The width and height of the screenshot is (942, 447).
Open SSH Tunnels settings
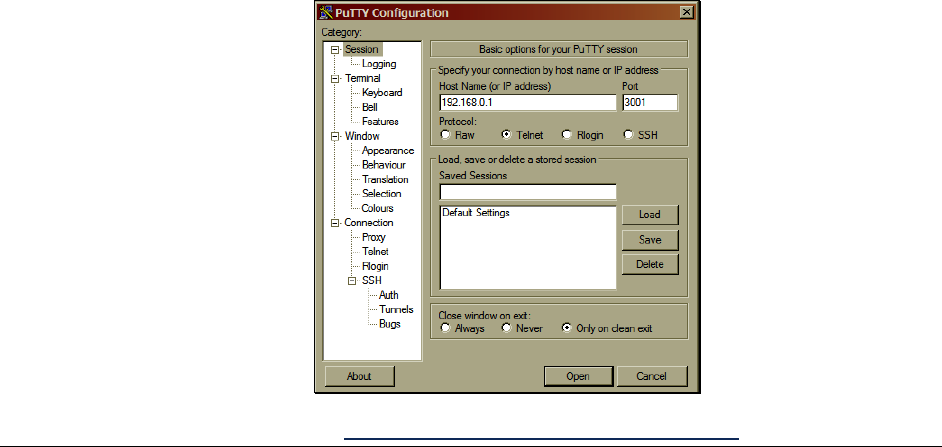[397, 309]
